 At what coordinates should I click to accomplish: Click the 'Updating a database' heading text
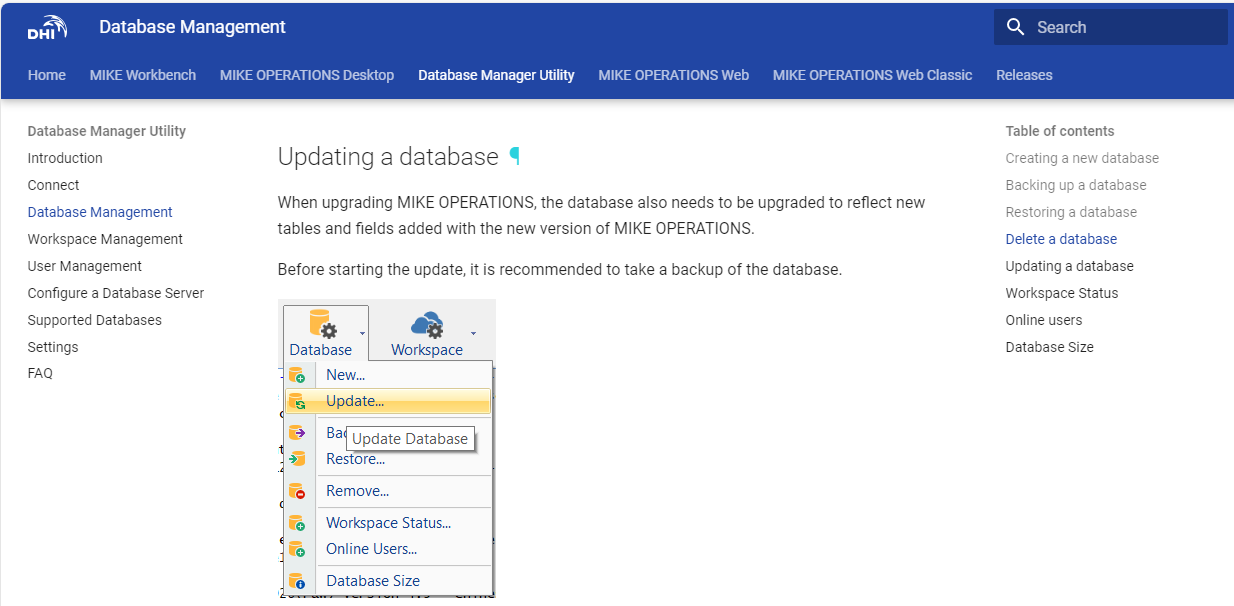coord(388,157)
